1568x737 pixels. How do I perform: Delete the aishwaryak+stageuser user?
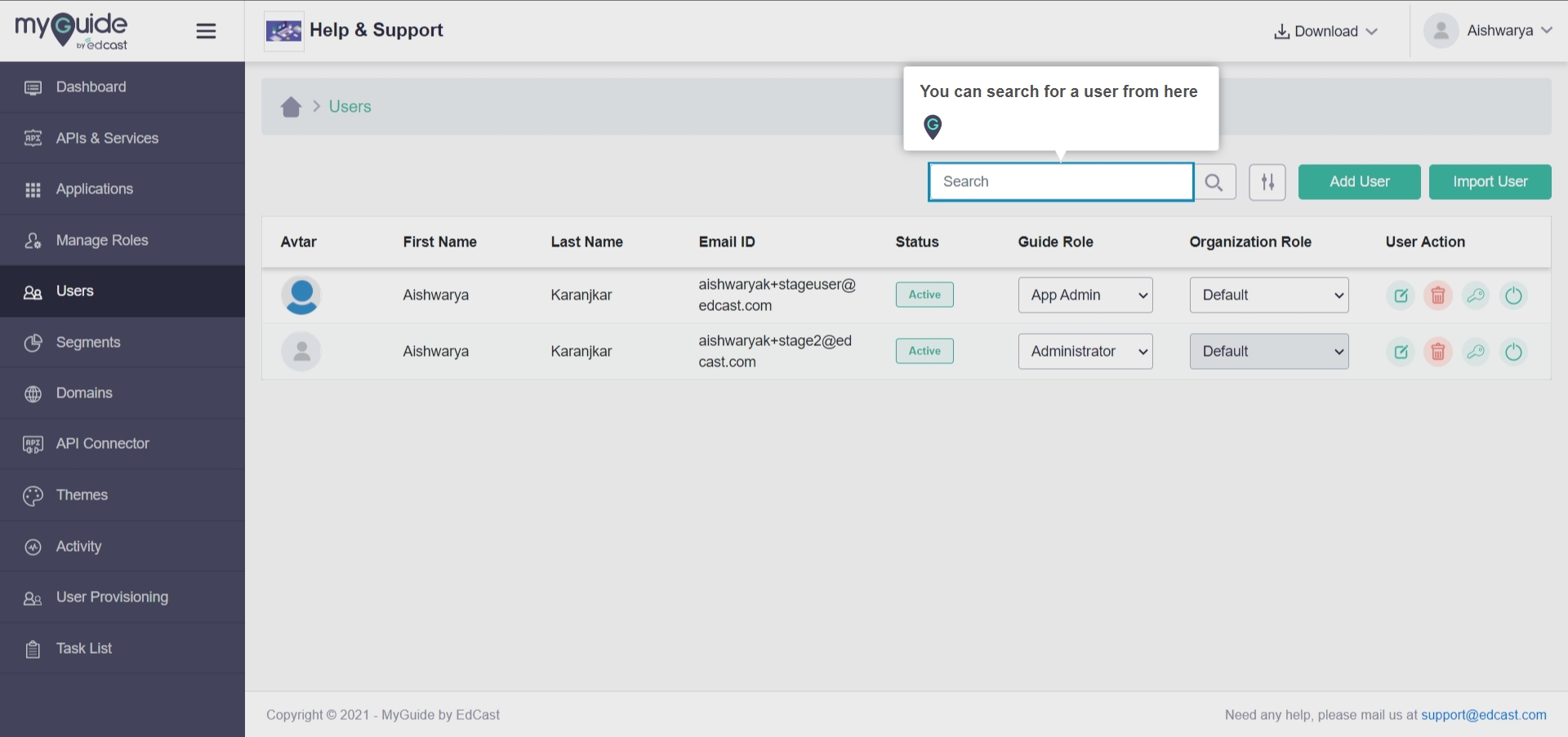pyautogui.click(x=1438, y=295)
